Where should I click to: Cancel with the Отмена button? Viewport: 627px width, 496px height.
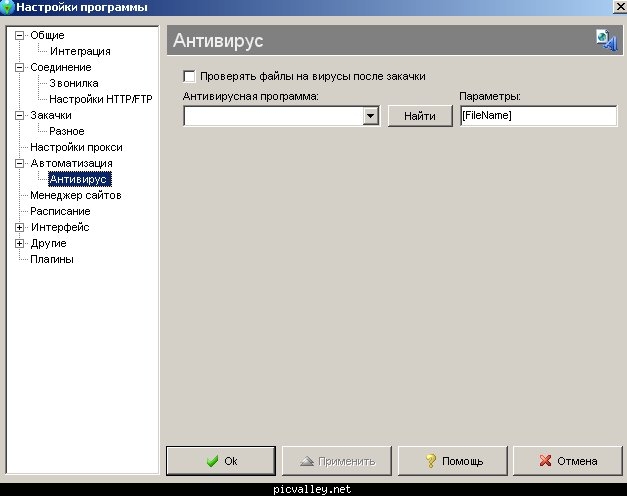click(568, 461)
